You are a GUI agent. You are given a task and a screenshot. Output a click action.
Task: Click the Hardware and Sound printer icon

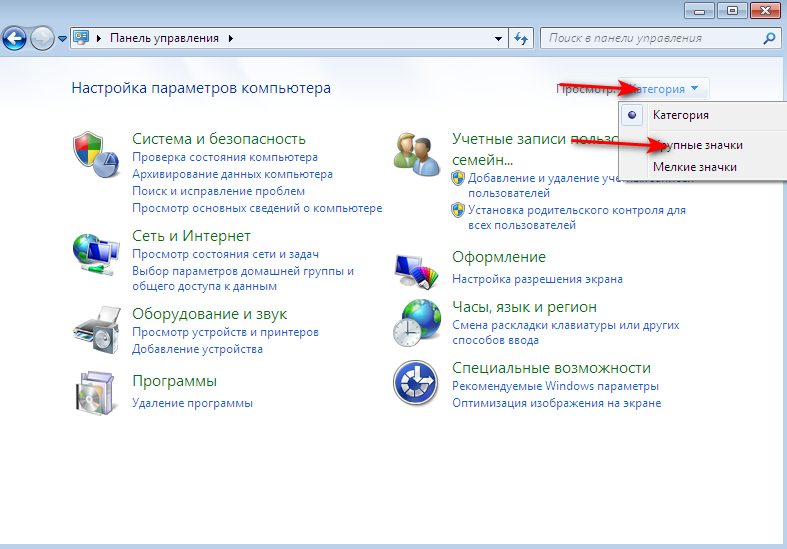97,330
